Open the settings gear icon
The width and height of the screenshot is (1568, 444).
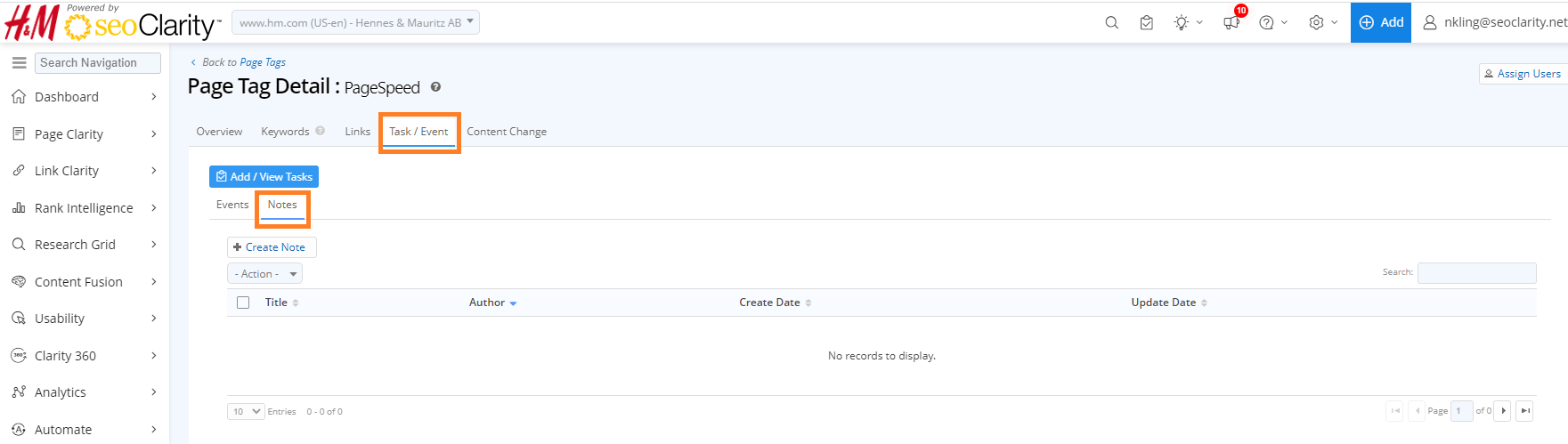(x=1316, y=22)
